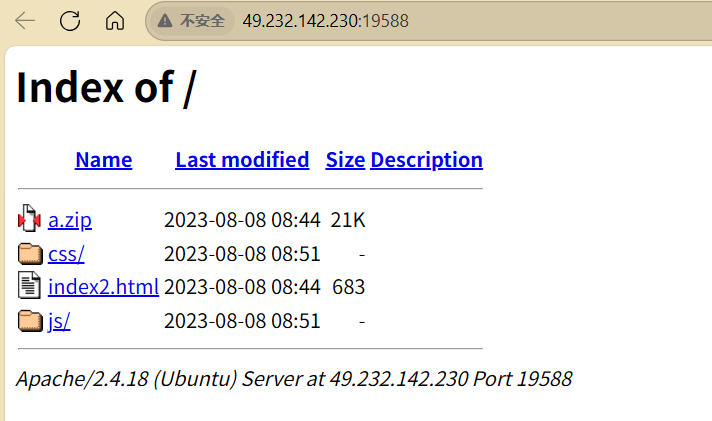Click the "Index of /" page heading

coord(106,88)
